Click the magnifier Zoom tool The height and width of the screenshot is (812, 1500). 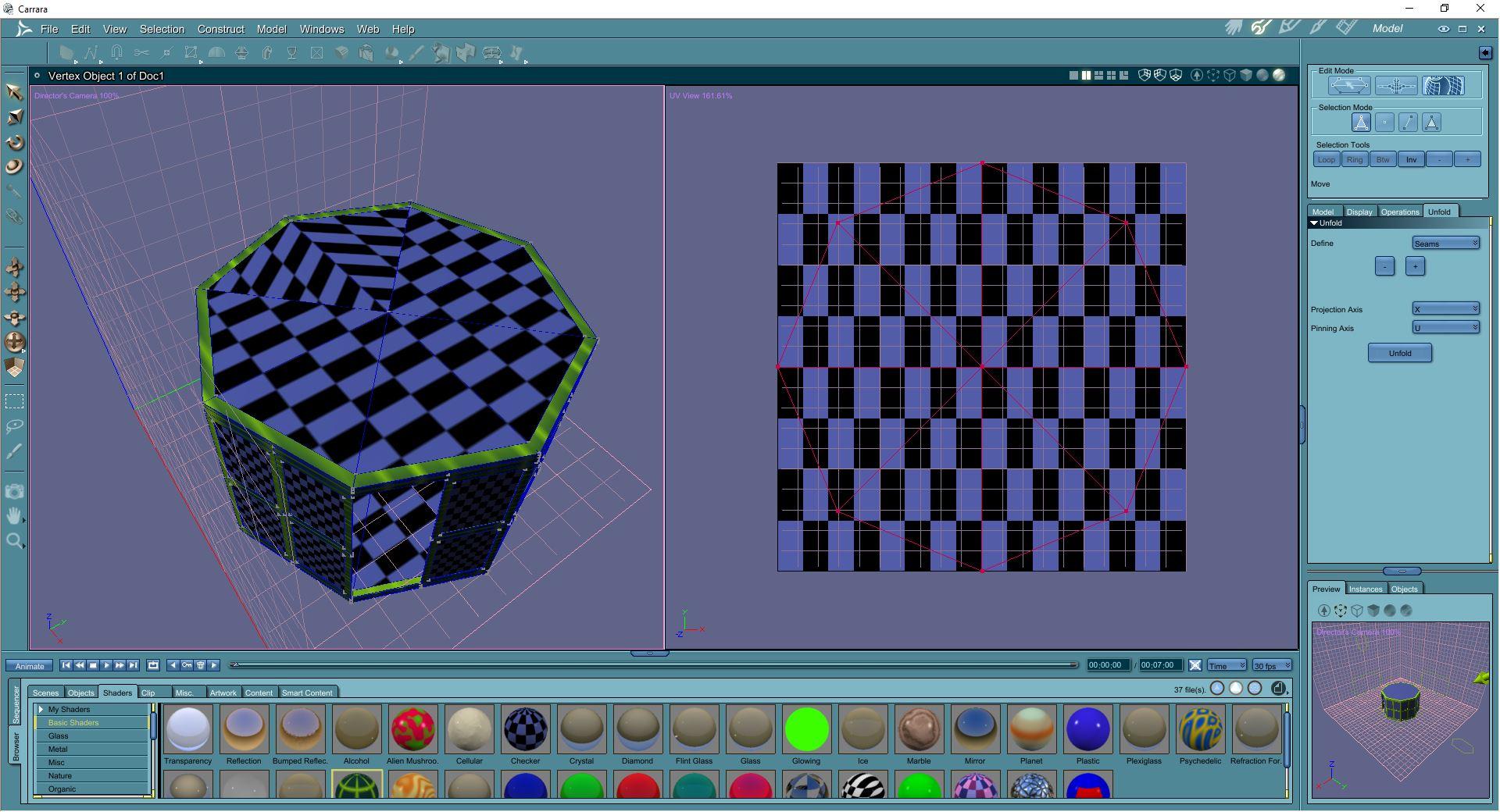[14, 541]
